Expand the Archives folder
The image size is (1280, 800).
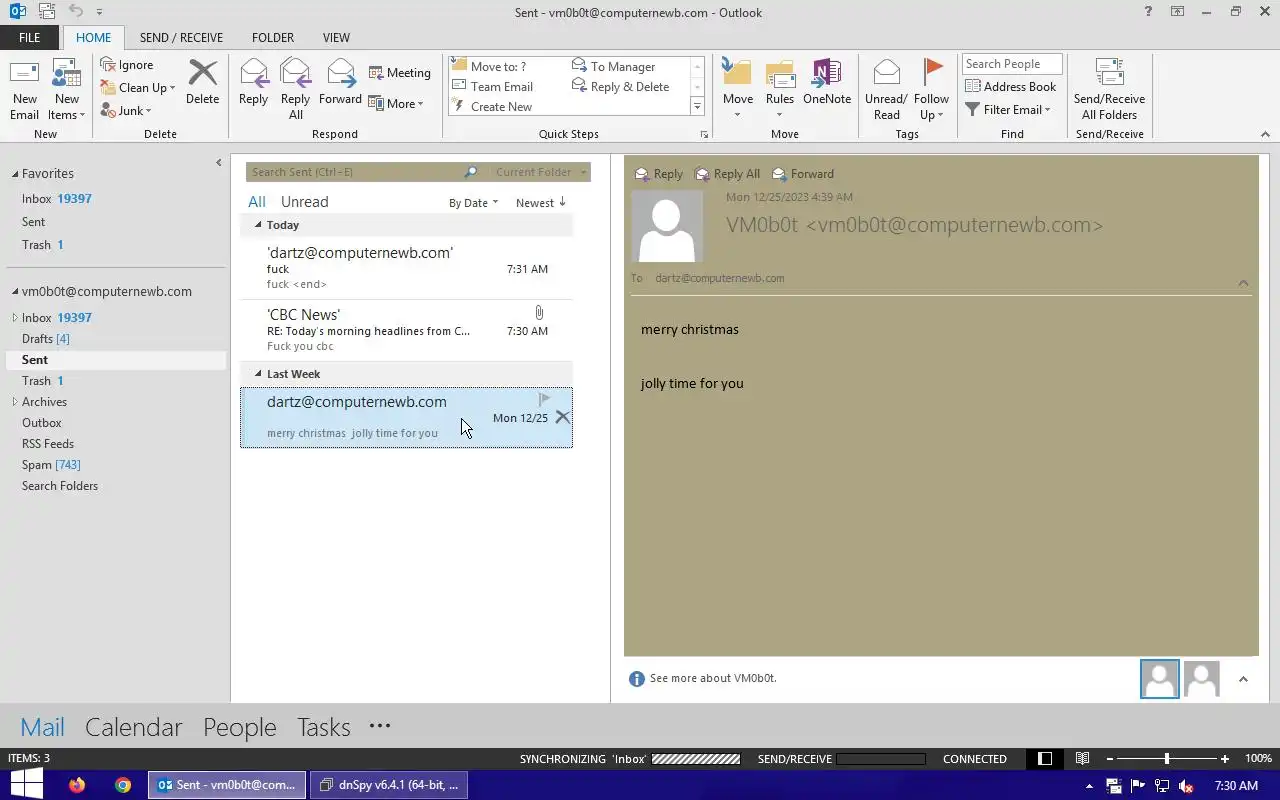tap(14, 402)
